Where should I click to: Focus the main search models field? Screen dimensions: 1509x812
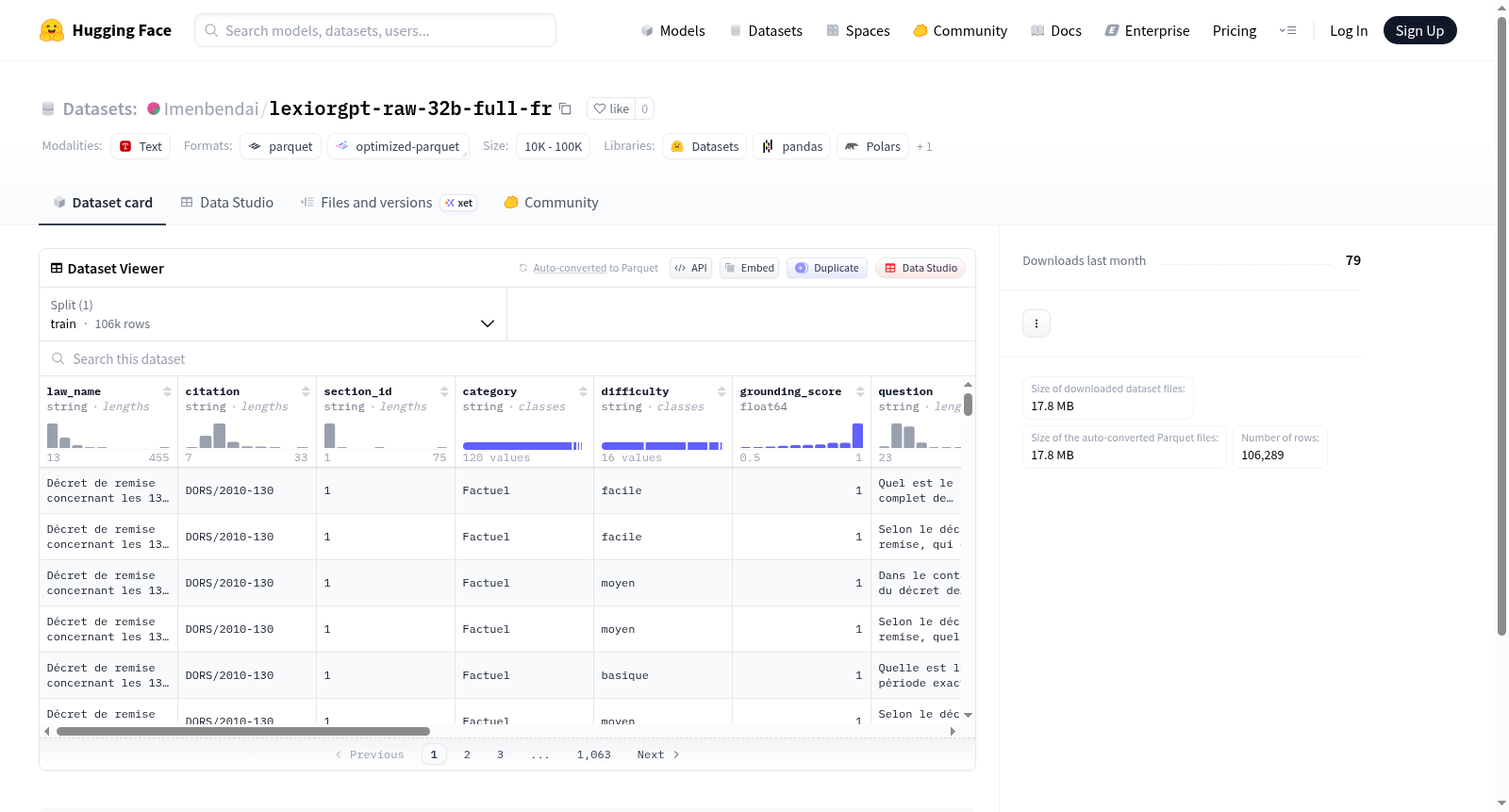click(x=375, y=30)
